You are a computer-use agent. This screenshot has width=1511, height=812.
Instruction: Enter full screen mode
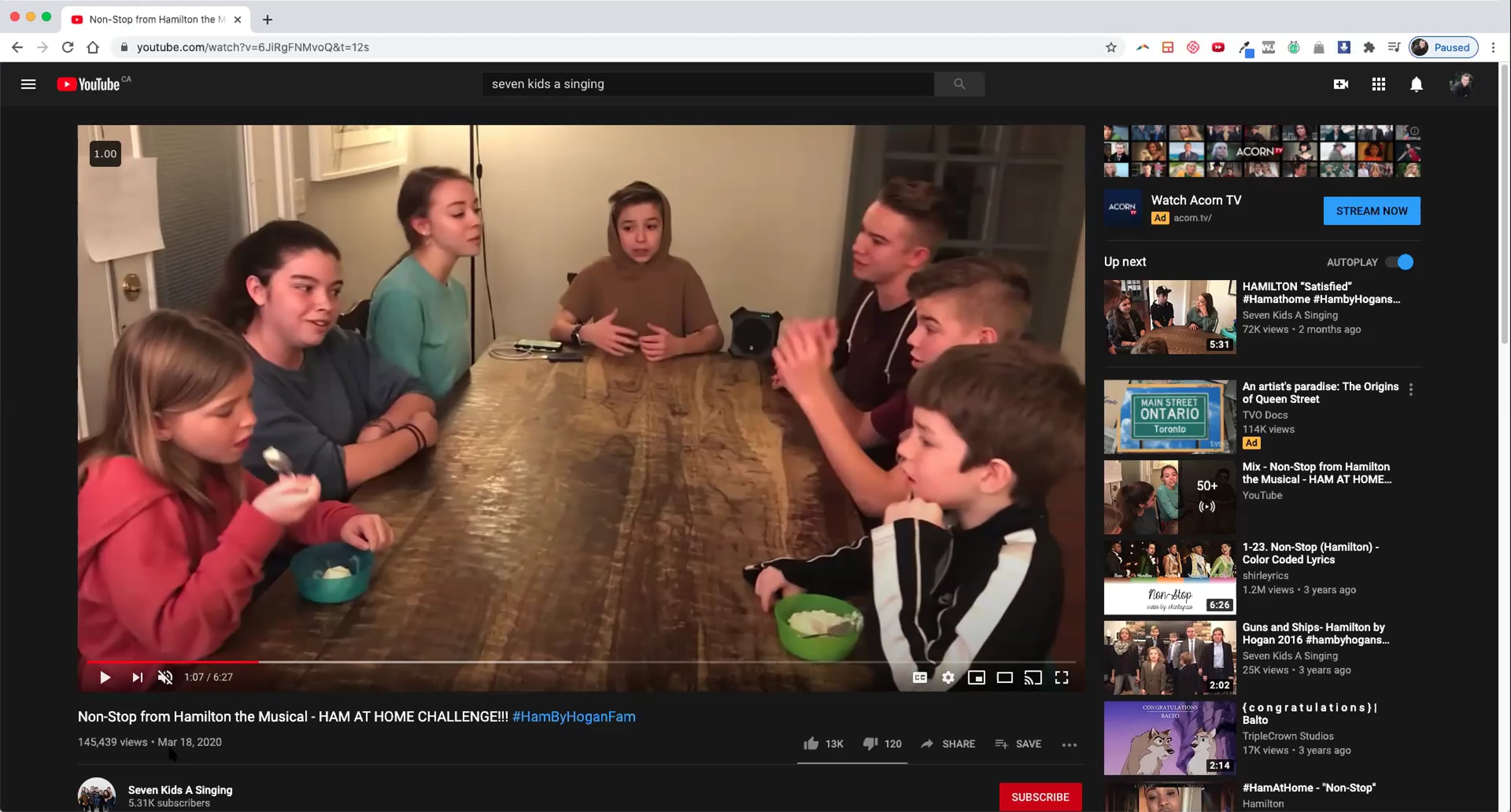(1061, 677)
